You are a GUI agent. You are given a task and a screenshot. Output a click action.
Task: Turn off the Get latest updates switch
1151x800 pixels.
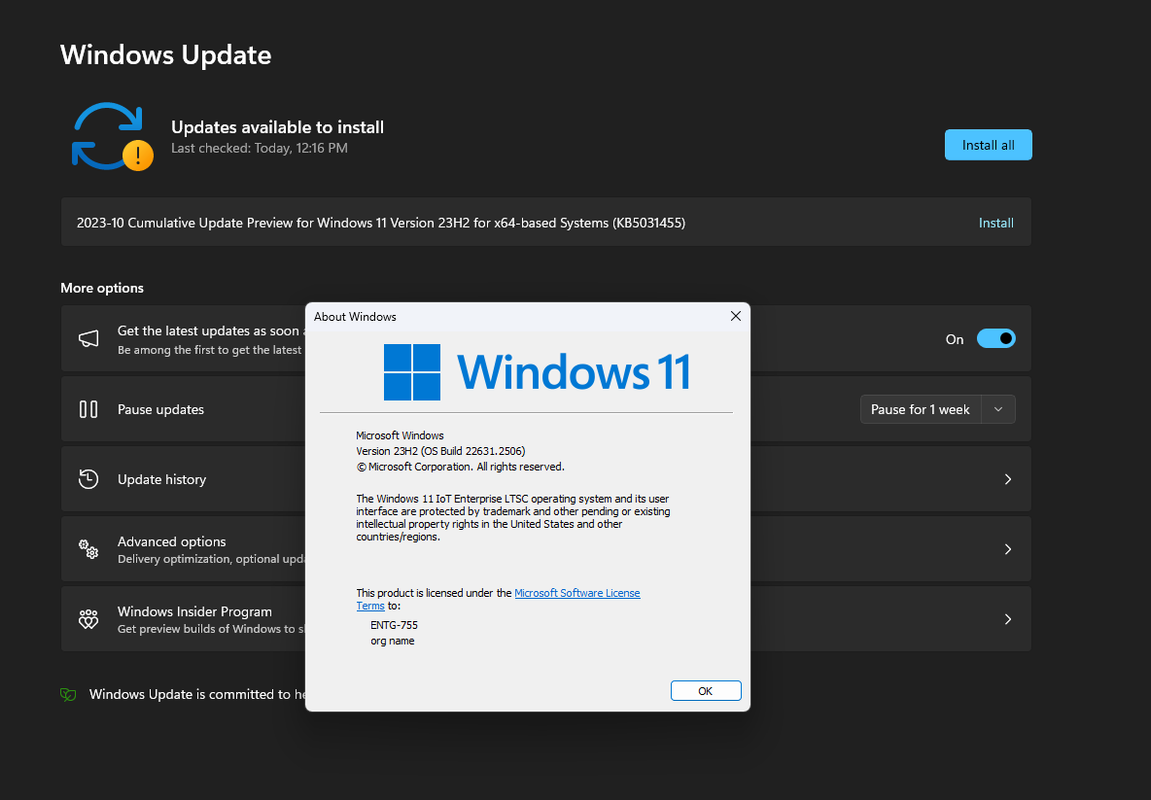pyautogui.click(x=995, y=338)
